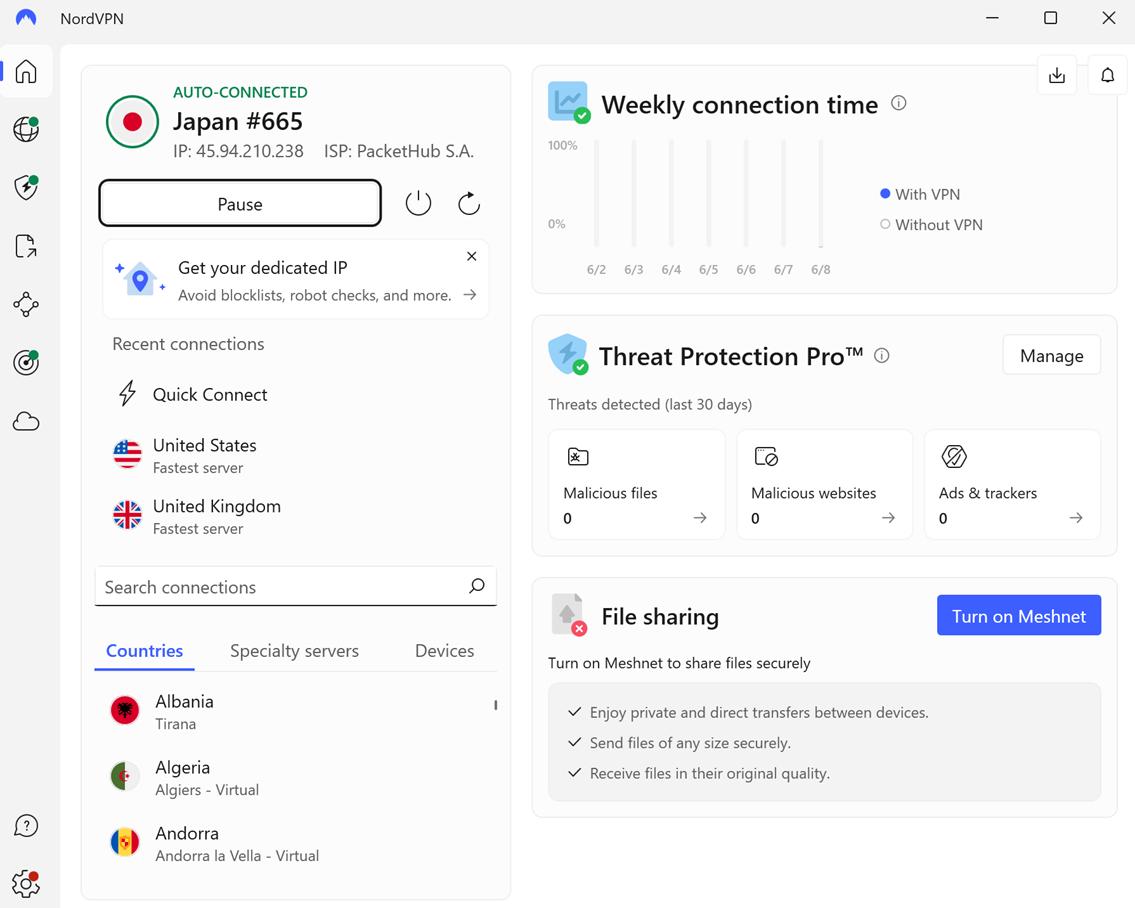Click the Andorra flag icon
Image resolution: width=1135 pixels, height=908 pixels.
[x=125, y=842]
